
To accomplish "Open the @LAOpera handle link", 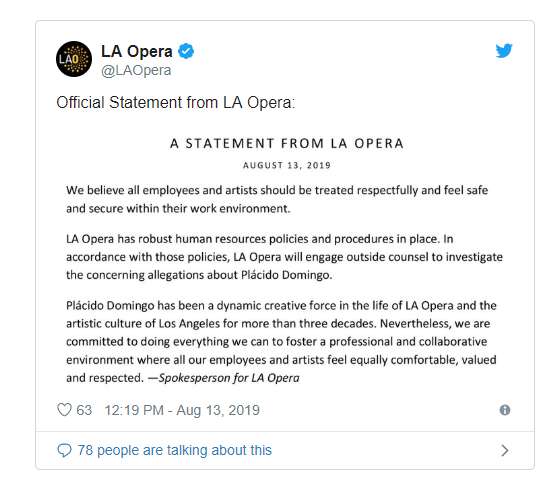I will coord(136,70).
